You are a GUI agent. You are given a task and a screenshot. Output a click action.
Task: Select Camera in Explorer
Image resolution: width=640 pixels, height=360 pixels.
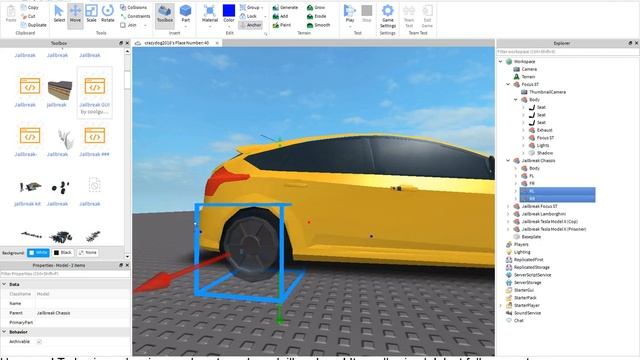click(x=529, y=69)
